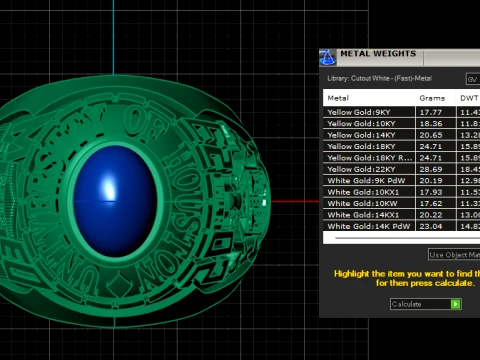Viewport: 480px width, 360px height.
Task: Click the 20.22 grams value
Action: (431, 215)
